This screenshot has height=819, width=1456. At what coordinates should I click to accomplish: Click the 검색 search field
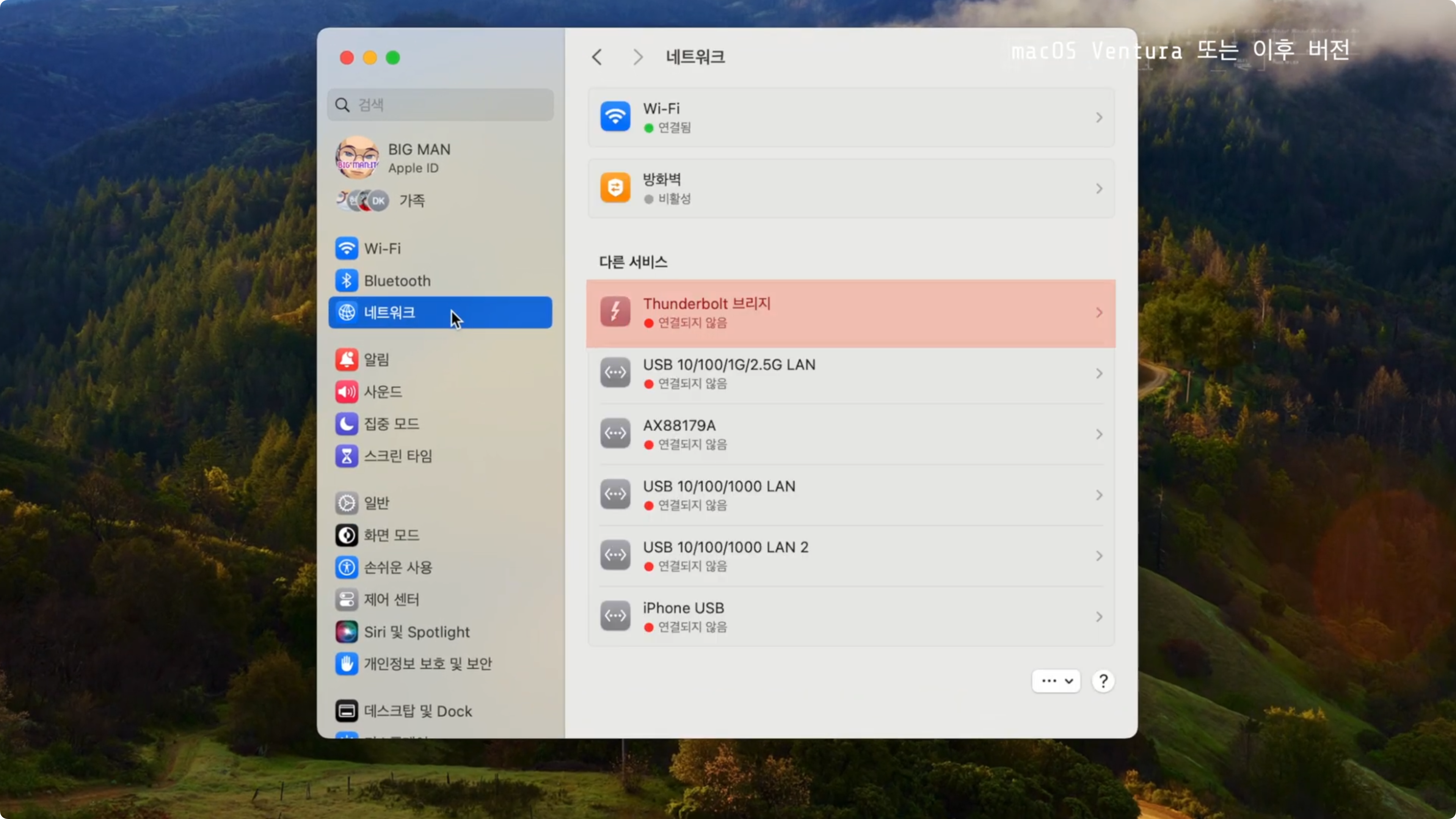[x=441, y=105]
